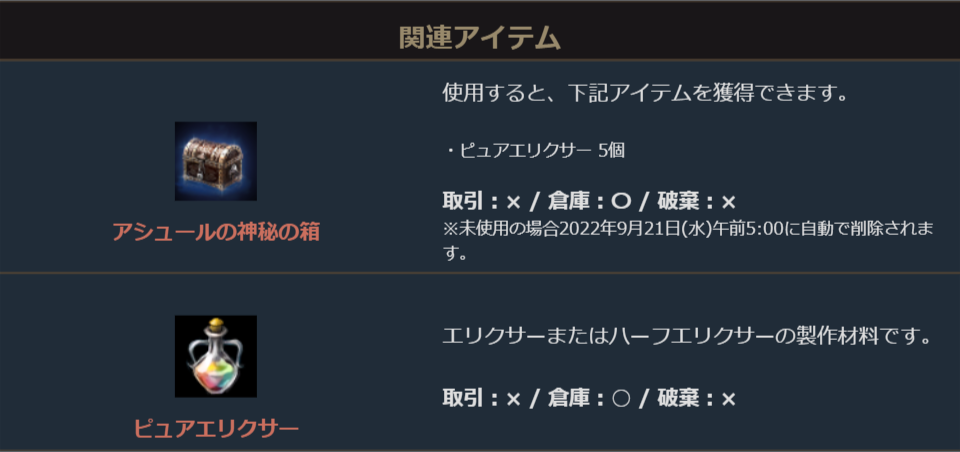Screen dimensions: 960x452
Task: Click the rainbow potion flask icon
Action: click(x=215, y=356)
